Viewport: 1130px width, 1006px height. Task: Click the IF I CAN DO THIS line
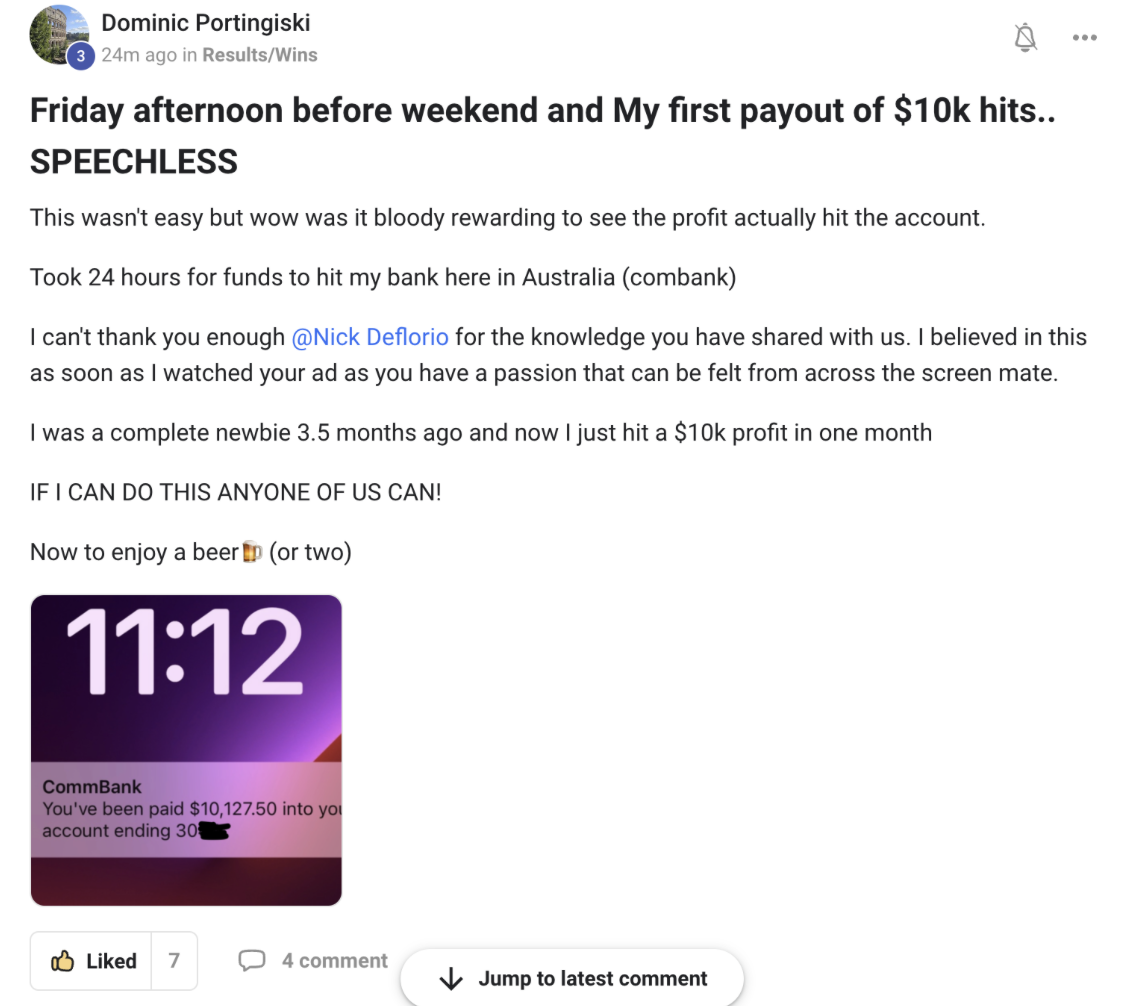tap(235, 492)
